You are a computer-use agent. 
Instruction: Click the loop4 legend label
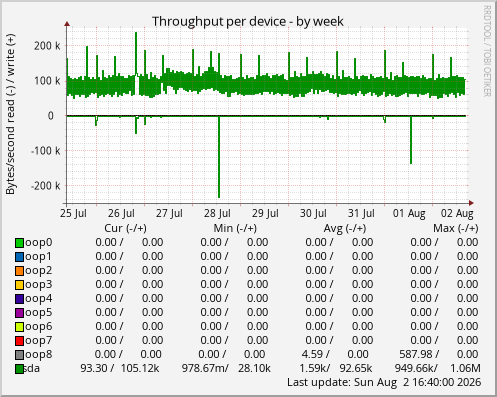click(38, 299)
